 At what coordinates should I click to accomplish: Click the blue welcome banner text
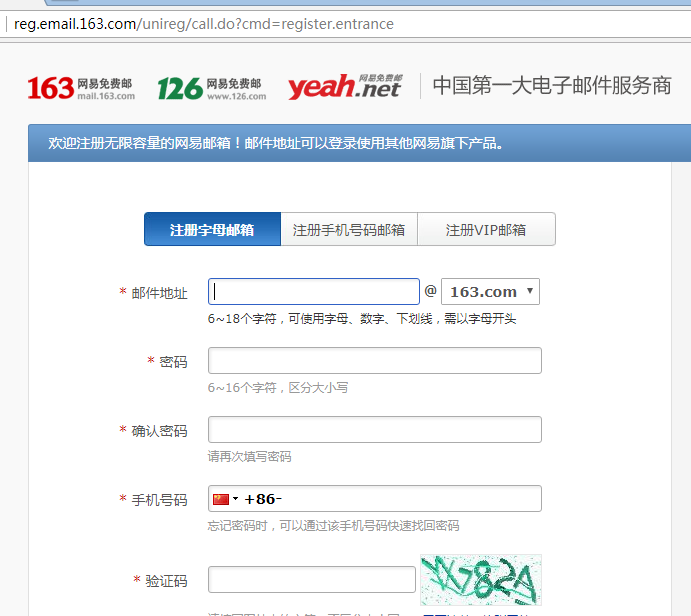pos(276,143)
